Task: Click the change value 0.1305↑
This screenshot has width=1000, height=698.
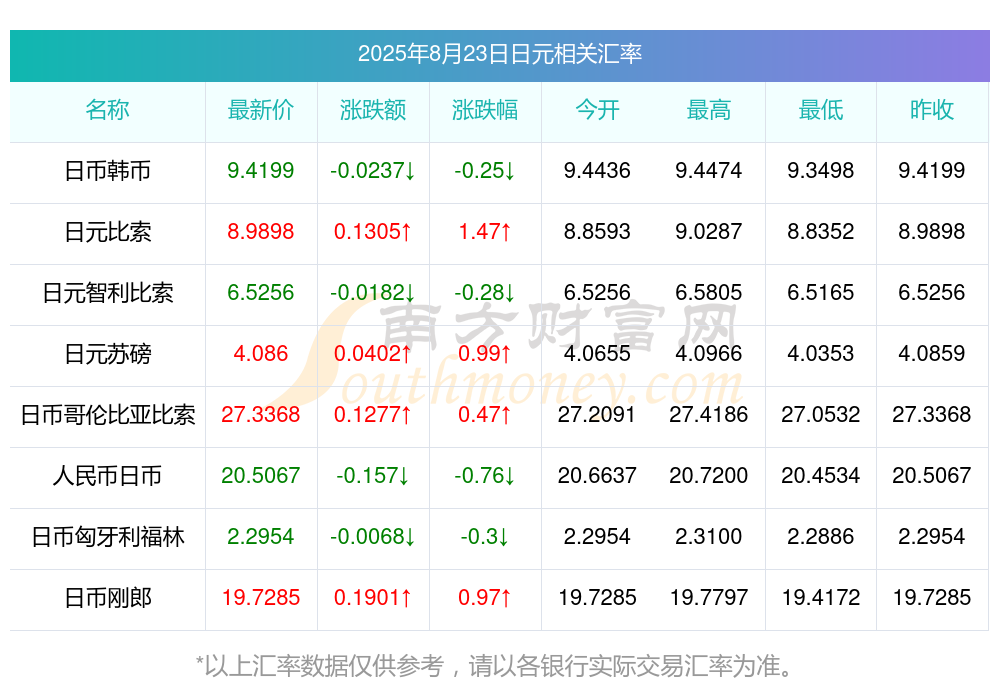Action: click(x=372, y=232)
